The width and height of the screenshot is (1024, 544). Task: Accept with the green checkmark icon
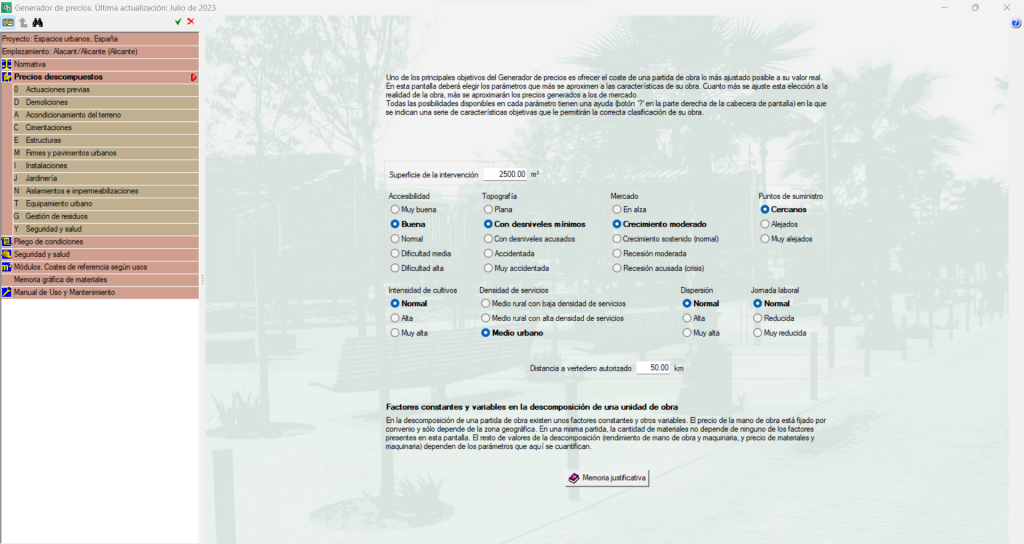click(178, 22)
